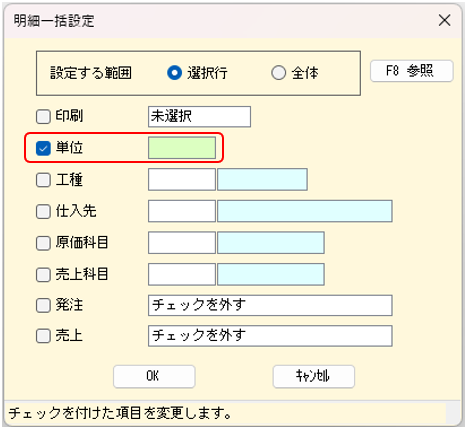Toggle the 売上科目 checkbox
Image resolution: width=465 pixels, height=427 pixels.
pyautogui.click(x=43, y=275)
